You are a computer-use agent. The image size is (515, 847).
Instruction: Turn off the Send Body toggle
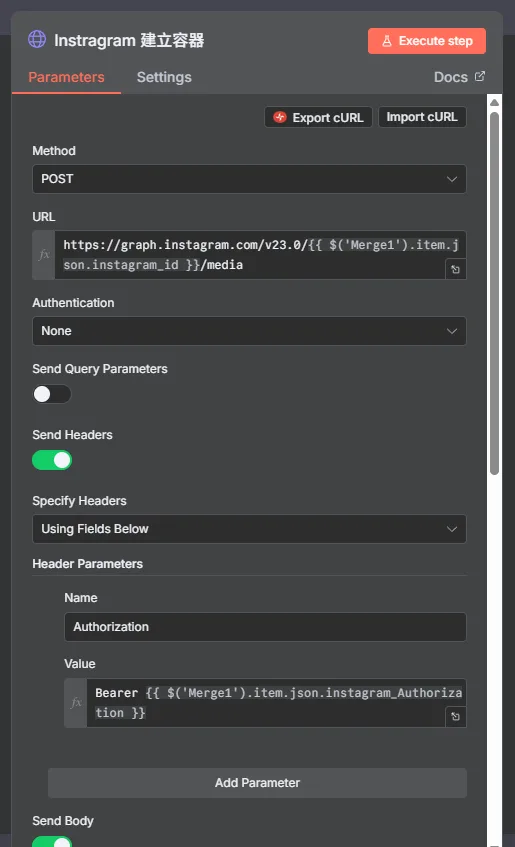coord(52,842)
